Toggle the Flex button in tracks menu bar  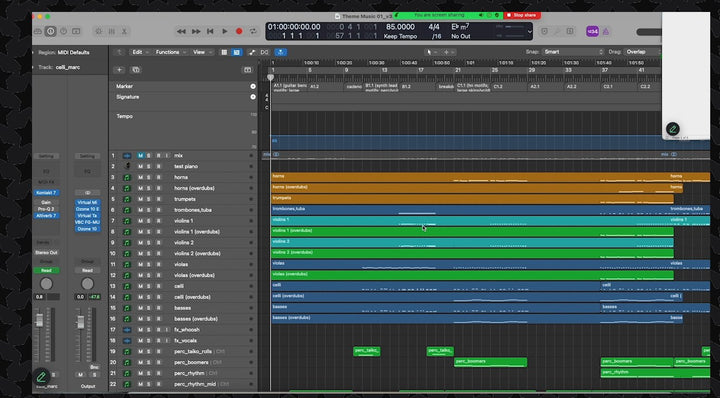pos(264,52)
